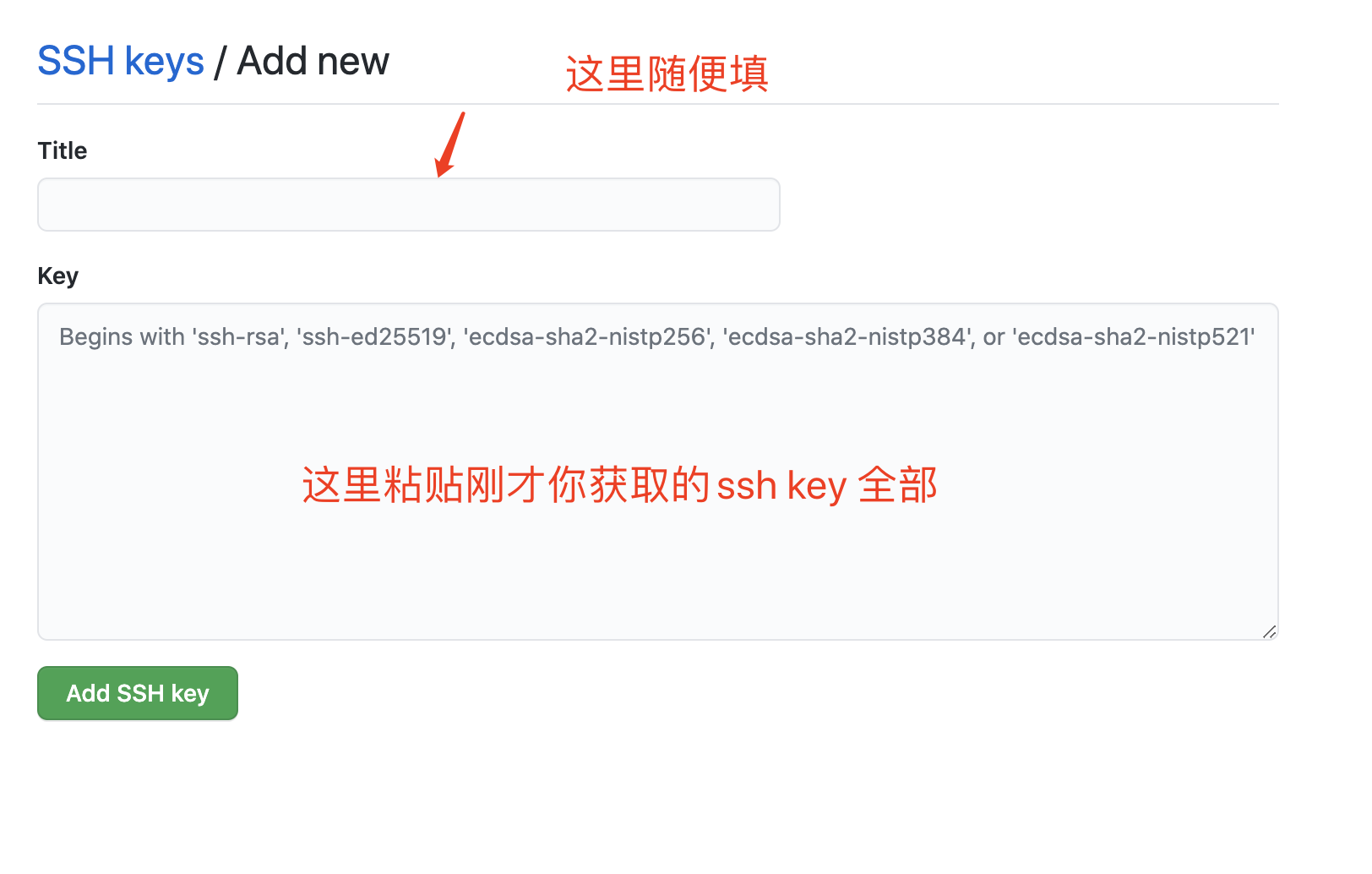Click the slash separator in breadcrumb heading

pyautogui.click(x=220, y=63)
